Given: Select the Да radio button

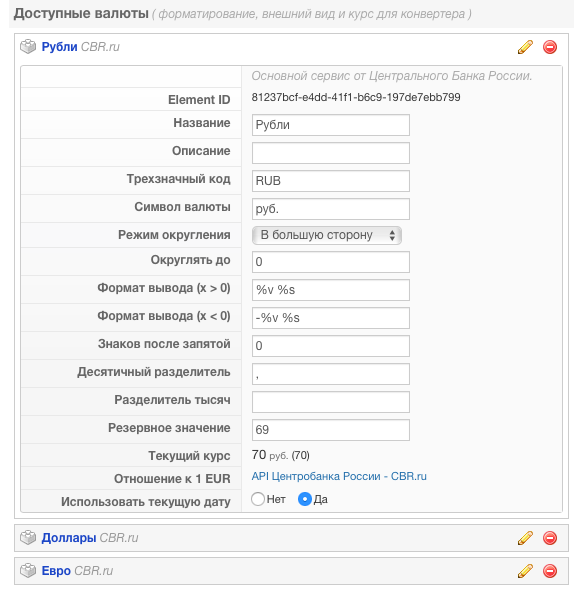Looking at the screenshot, I should click(305, 499).
